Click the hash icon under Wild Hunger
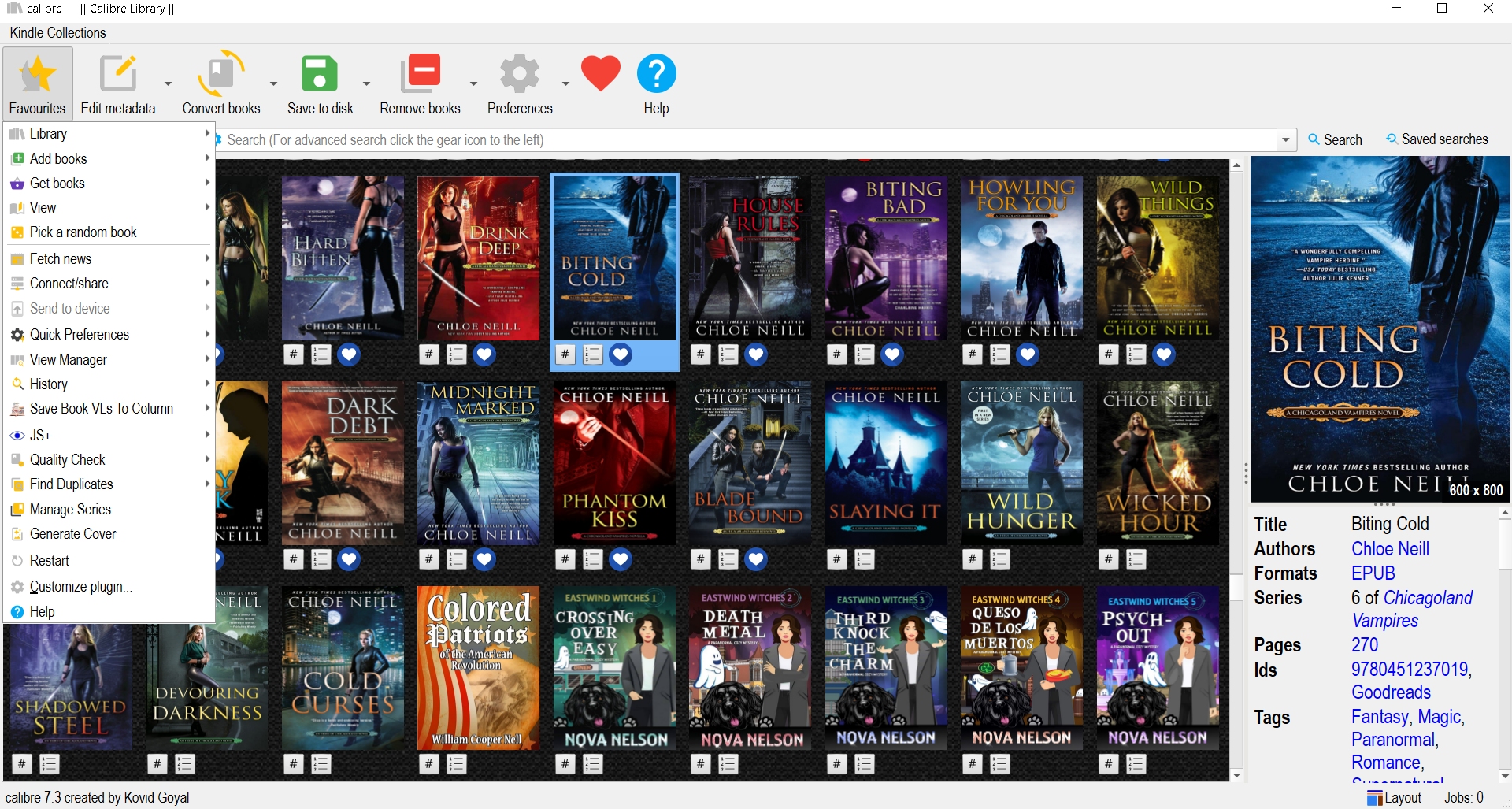1512x809 pixels. pyautogui.click(x=973, y=559)
